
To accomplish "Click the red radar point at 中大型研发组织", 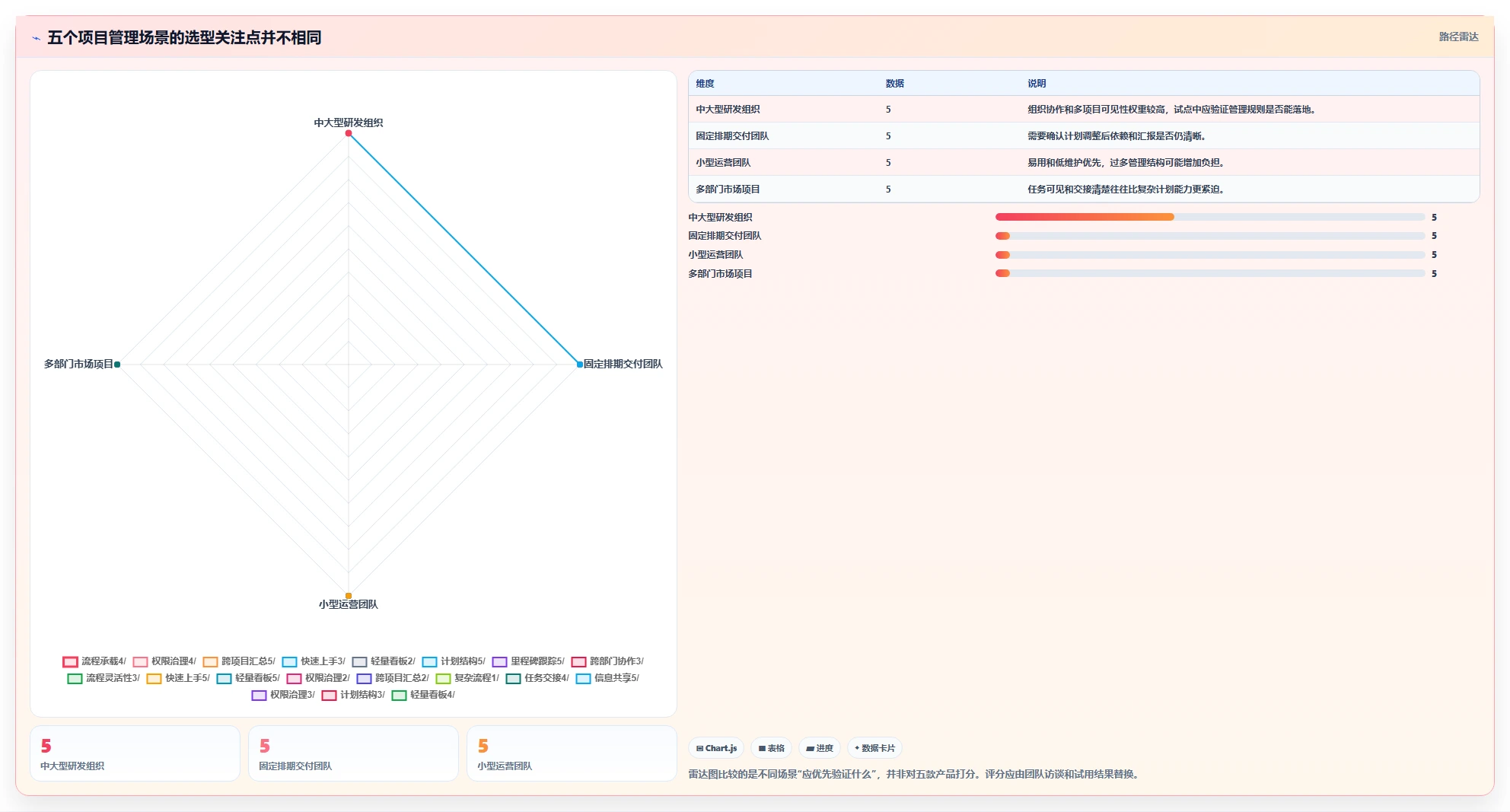I will click(x=349, y=133).
